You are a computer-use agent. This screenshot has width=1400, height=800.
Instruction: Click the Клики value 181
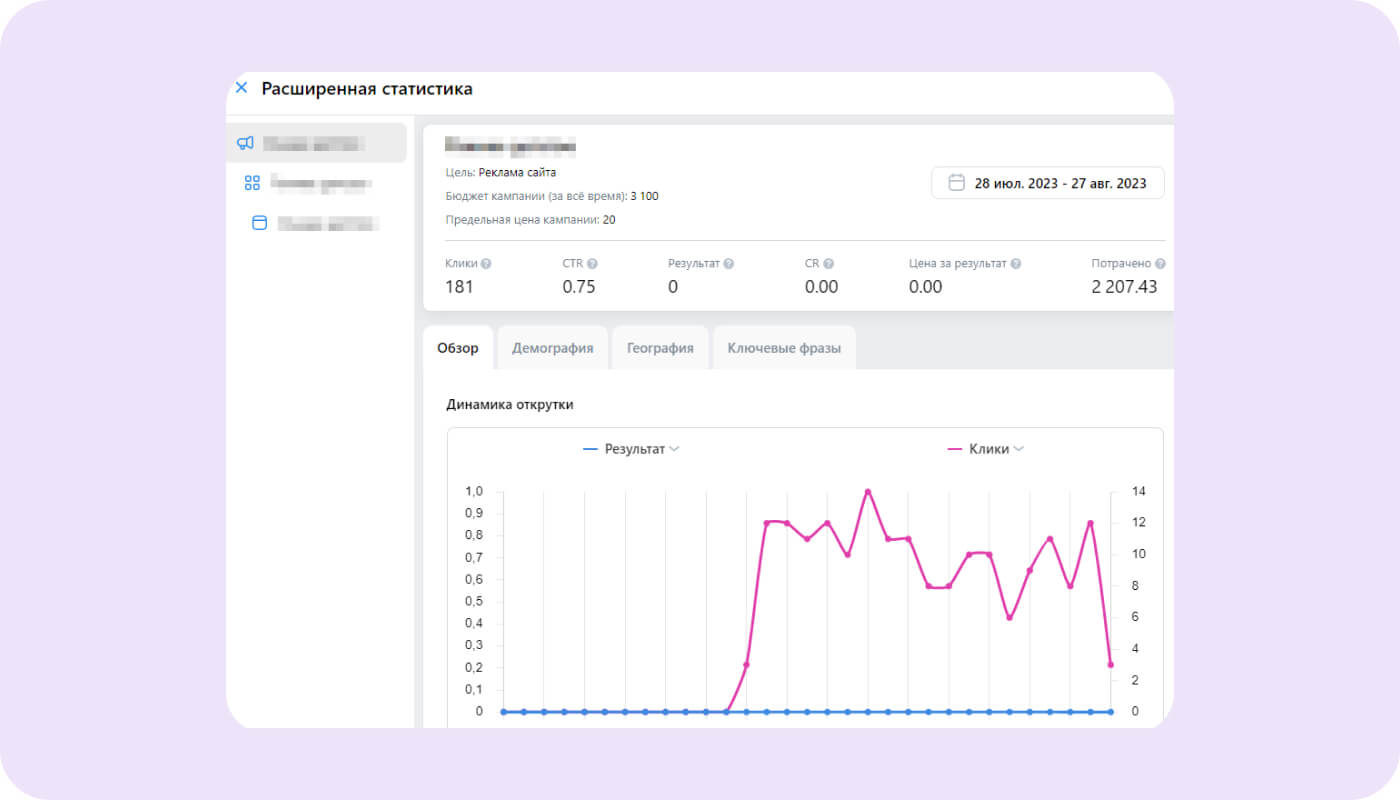(460, 287)
